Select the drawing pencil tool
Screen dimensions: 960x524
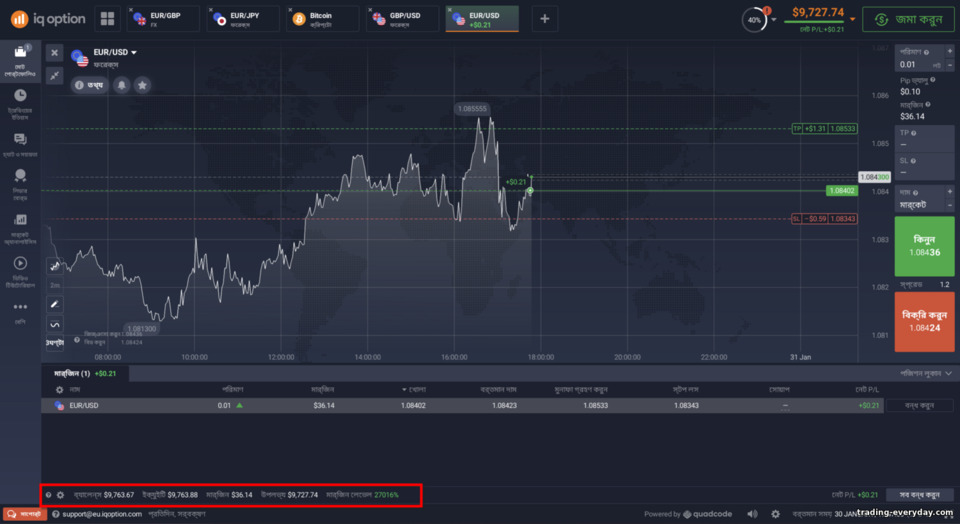coord(54,304)
